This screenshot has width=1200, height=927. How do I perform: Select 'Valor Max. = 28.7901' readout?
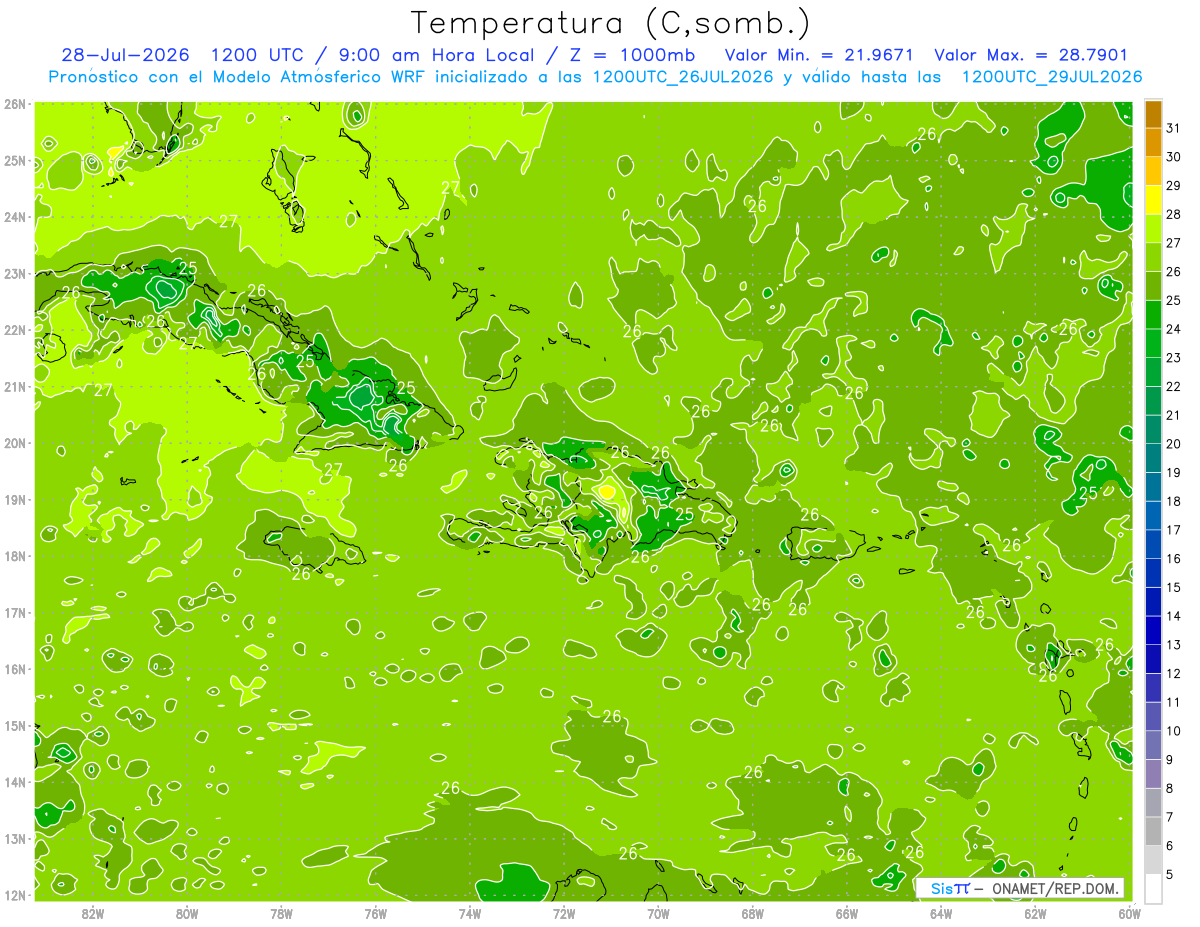[x=1030, y=55]
